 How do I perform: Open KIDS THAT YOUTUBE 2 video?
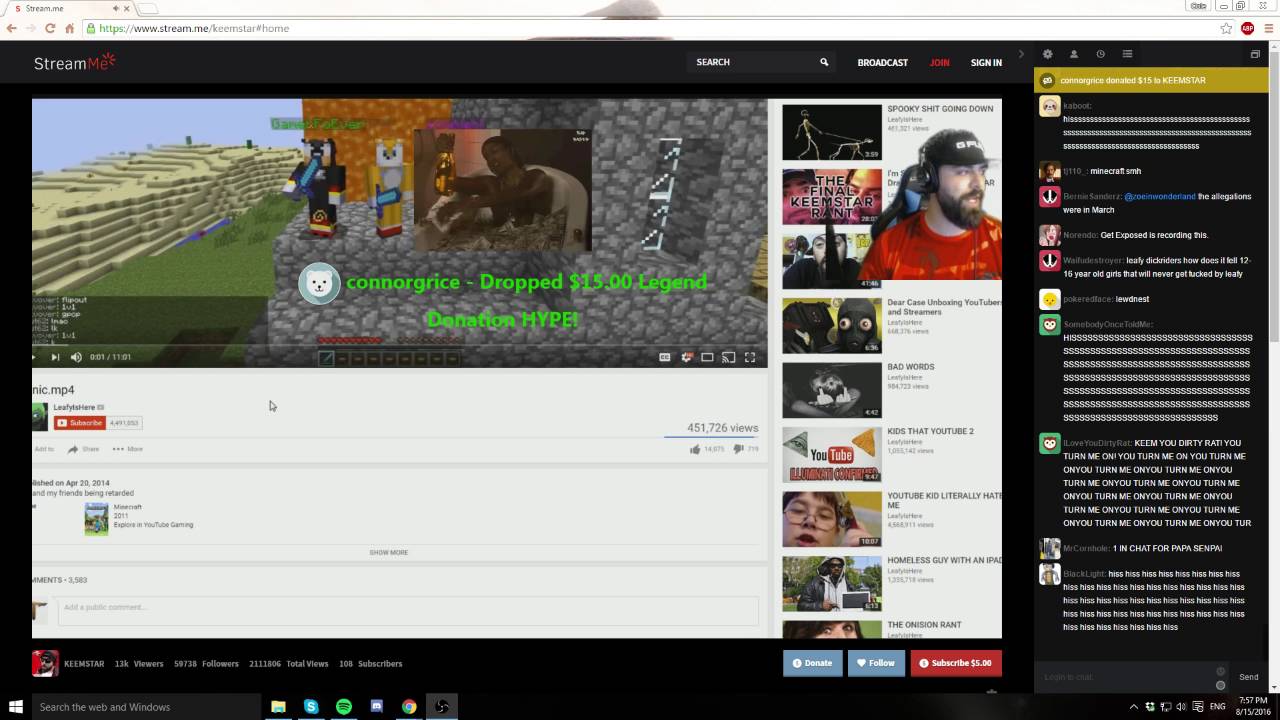click(832, 455)
